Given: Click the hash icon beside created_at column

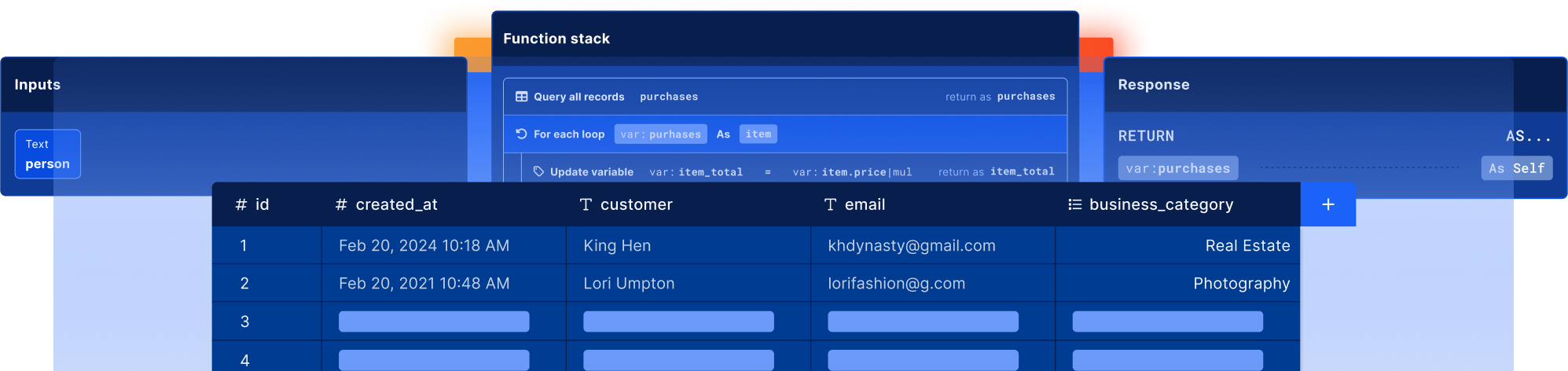Looking at the screenshot, I should (x=341, y=204).
